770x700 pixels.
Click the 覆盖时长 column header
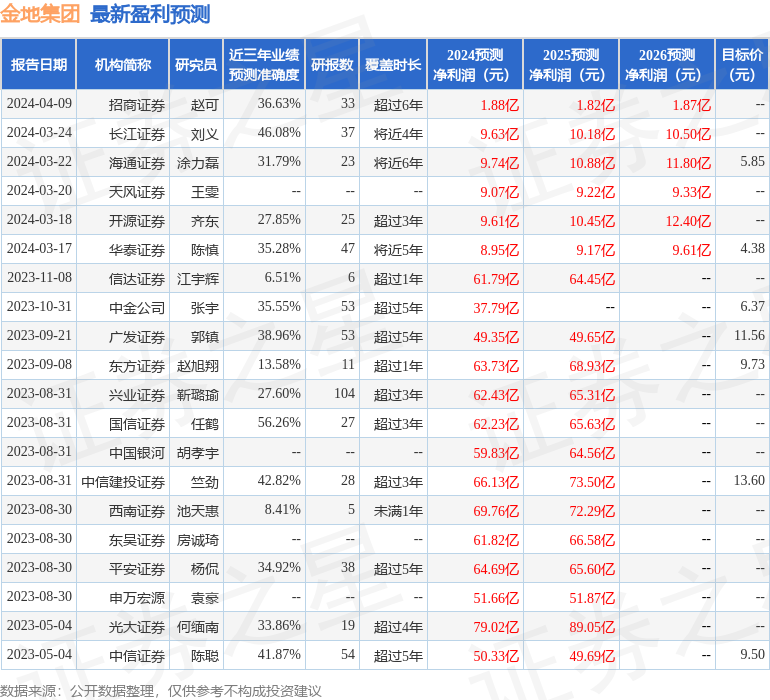(x=393, y=64)
